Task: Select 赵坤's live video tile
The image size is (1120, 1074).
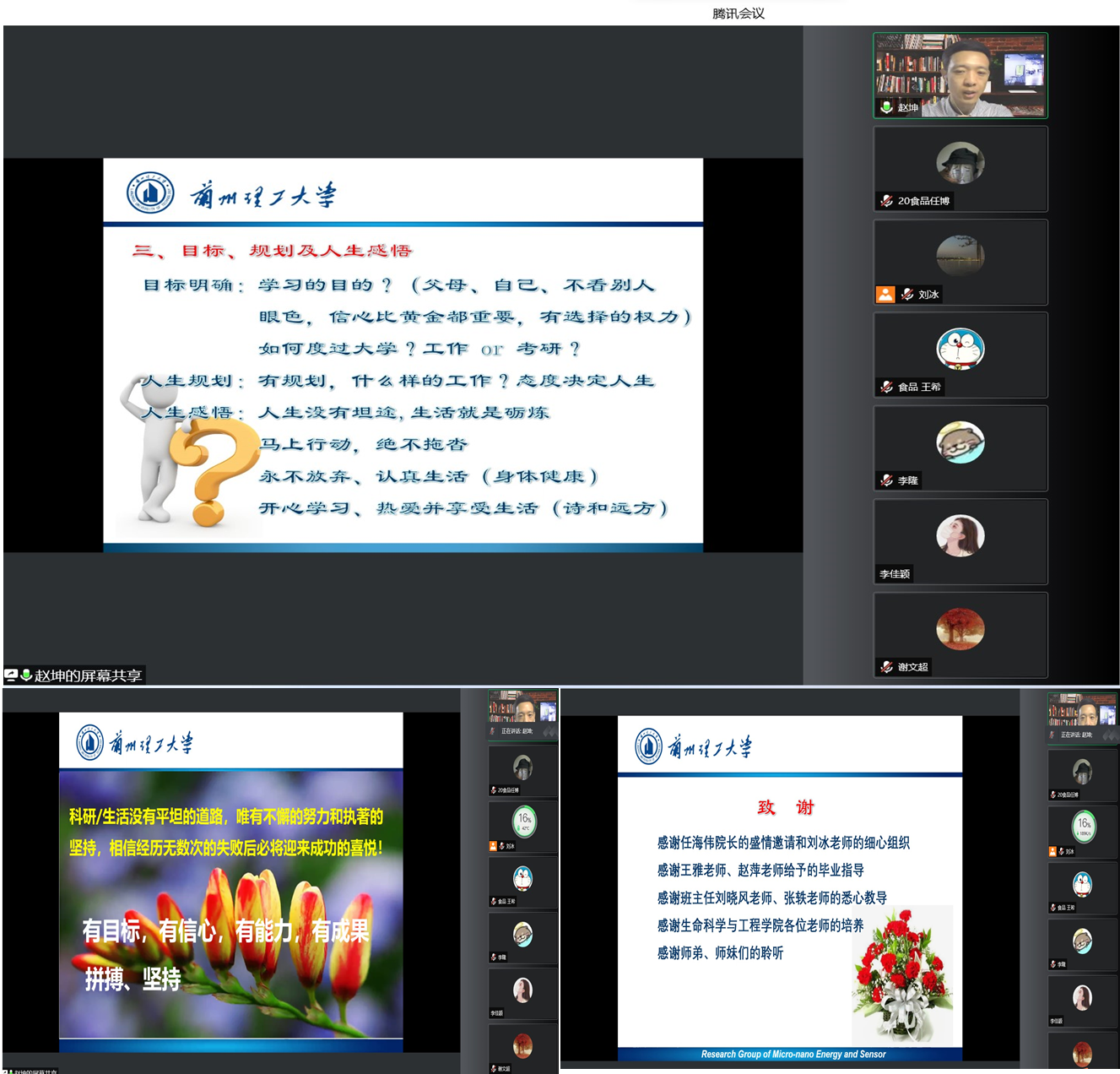Action: [960, 75]
